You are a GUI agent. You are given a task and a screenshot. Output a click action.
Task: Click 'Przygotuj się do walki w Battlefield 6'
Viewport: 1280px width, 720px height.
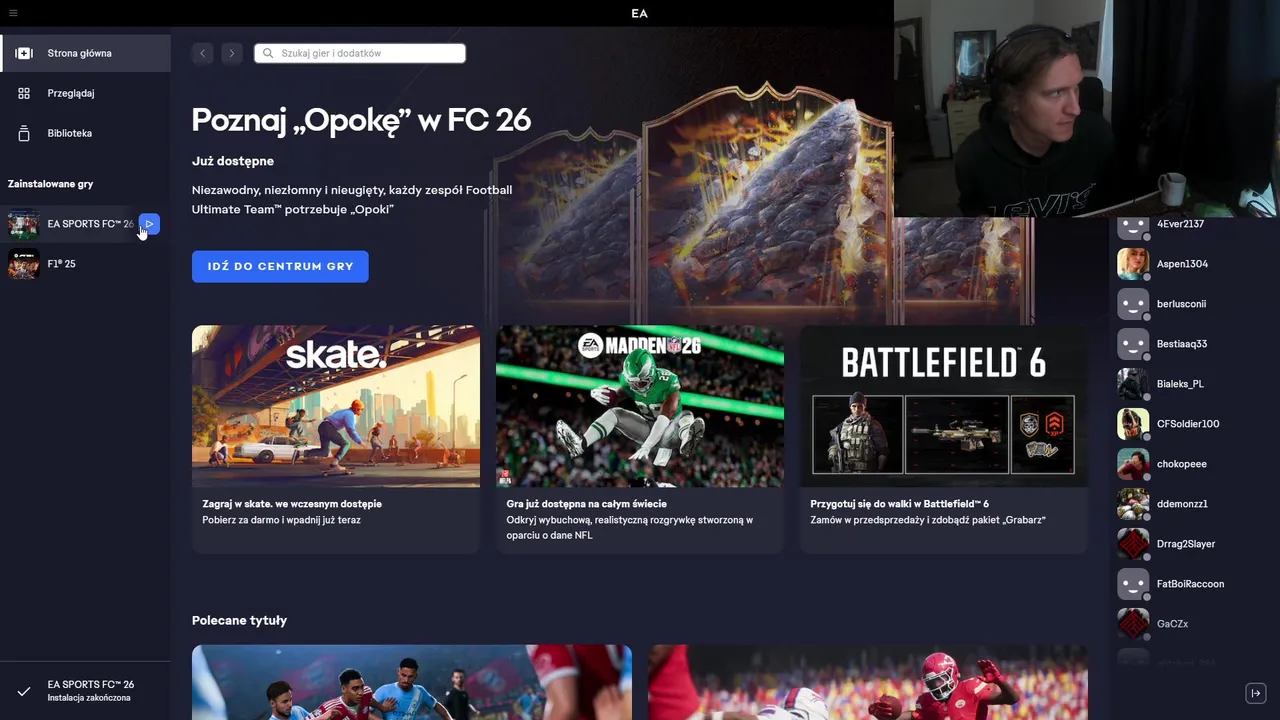[899, 504]
